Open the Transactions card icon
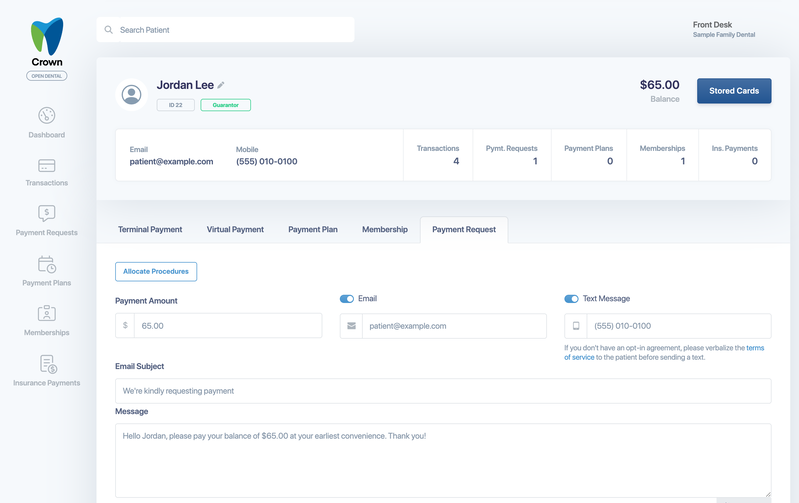799x503 pixels. click(46, 166)
